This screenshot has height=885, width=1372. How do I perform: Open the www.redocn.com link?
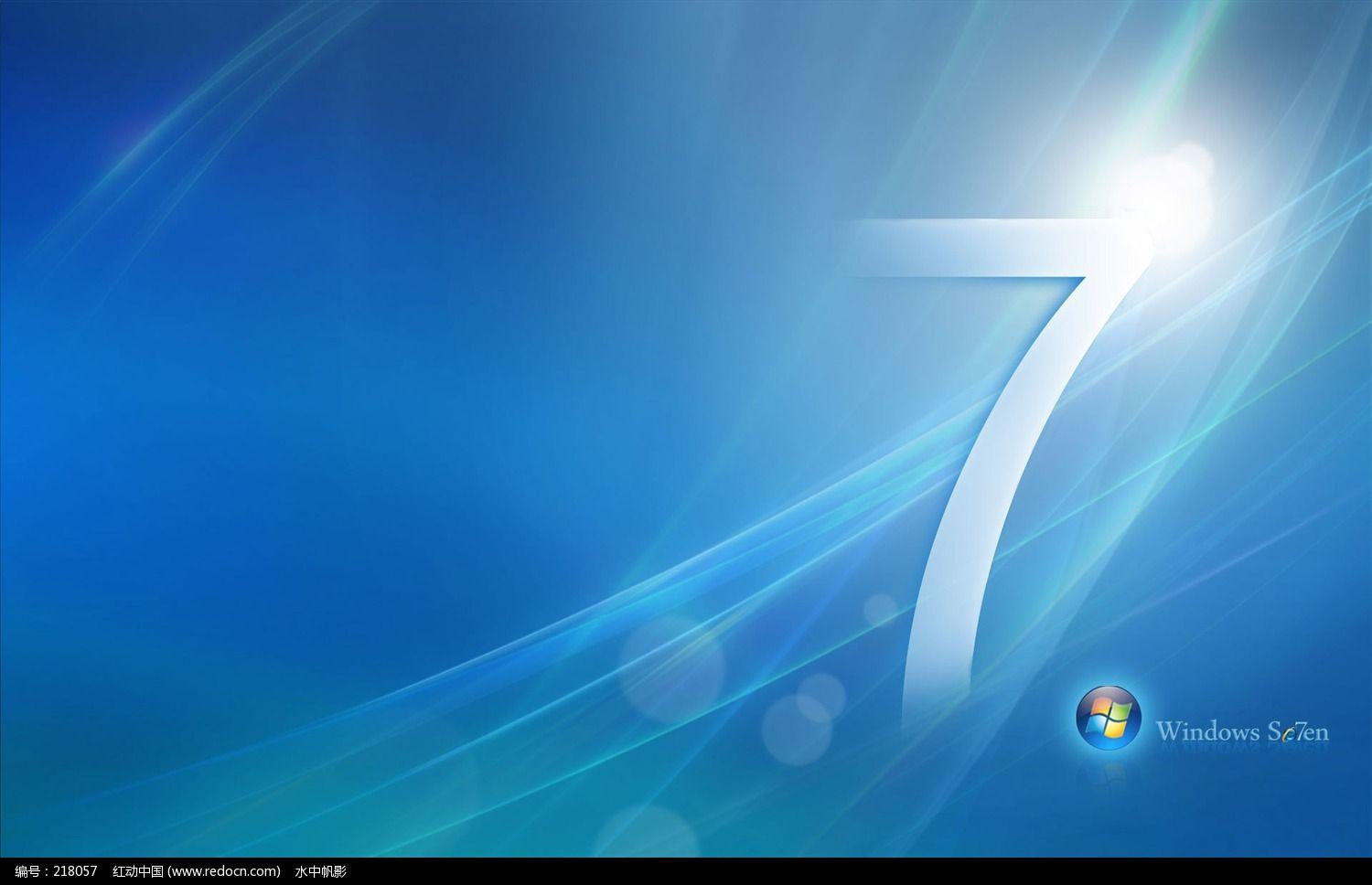(x=223, y=871)
